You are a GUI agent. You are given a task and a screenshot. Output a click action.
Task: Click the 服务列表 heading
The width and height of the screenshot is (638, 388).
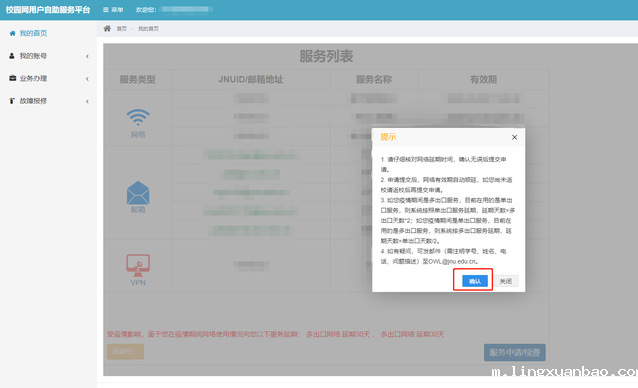(x=326, y=56)
